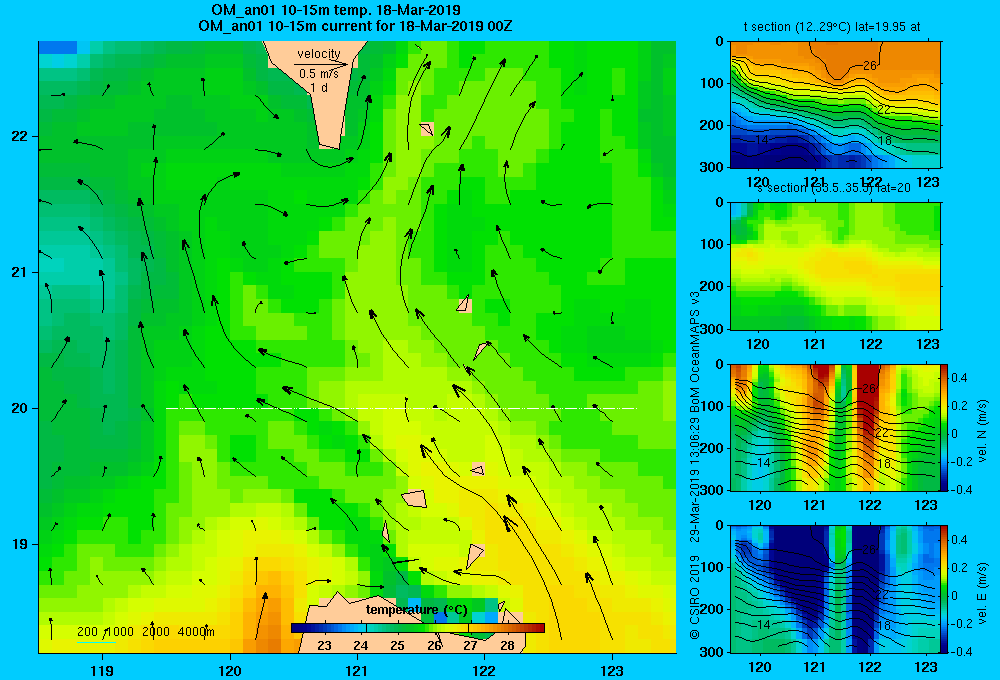This screenshot has width=1000, height=680.
Task: Click the "1000" depth contour legend value
Action: coord(119,632)
